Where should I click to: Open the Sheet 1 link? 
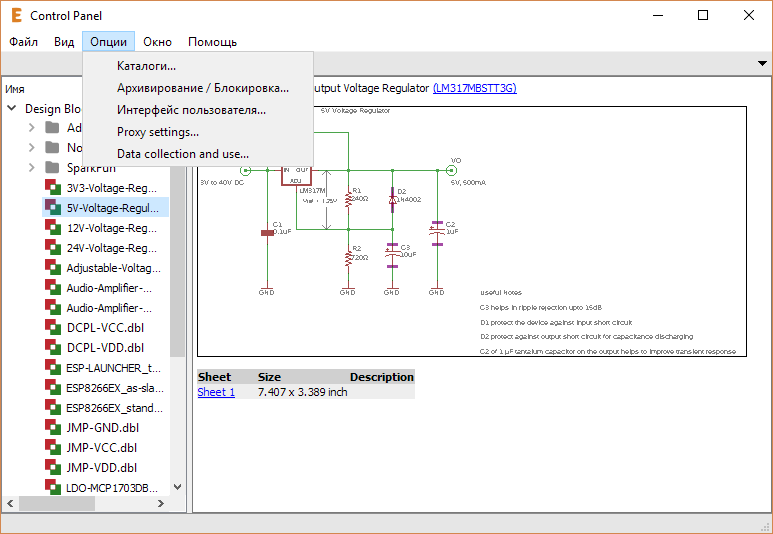point(216,392)
